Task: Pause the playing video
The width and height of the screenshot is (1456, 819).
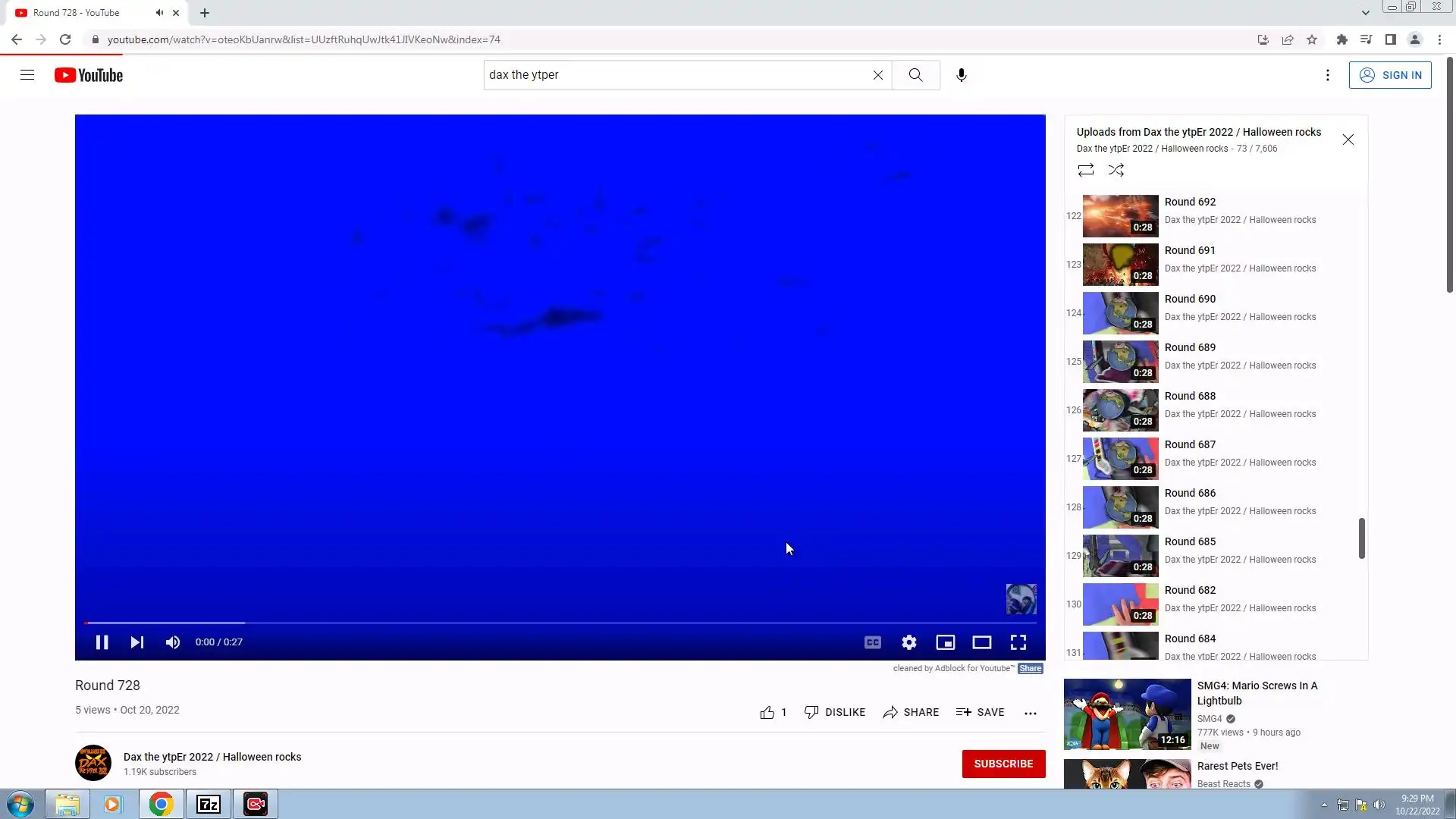Action: click(x=102, y=642)
